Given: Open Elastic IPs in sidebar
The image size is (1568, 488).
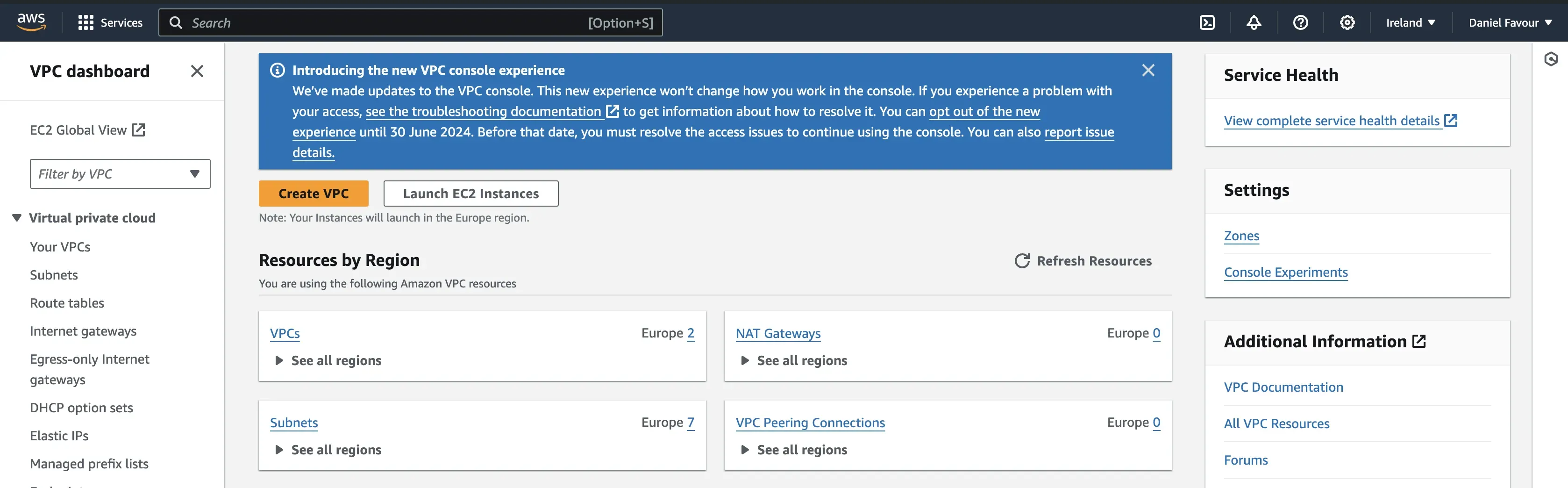Looking at the screenshot, I should click(59, 436).
